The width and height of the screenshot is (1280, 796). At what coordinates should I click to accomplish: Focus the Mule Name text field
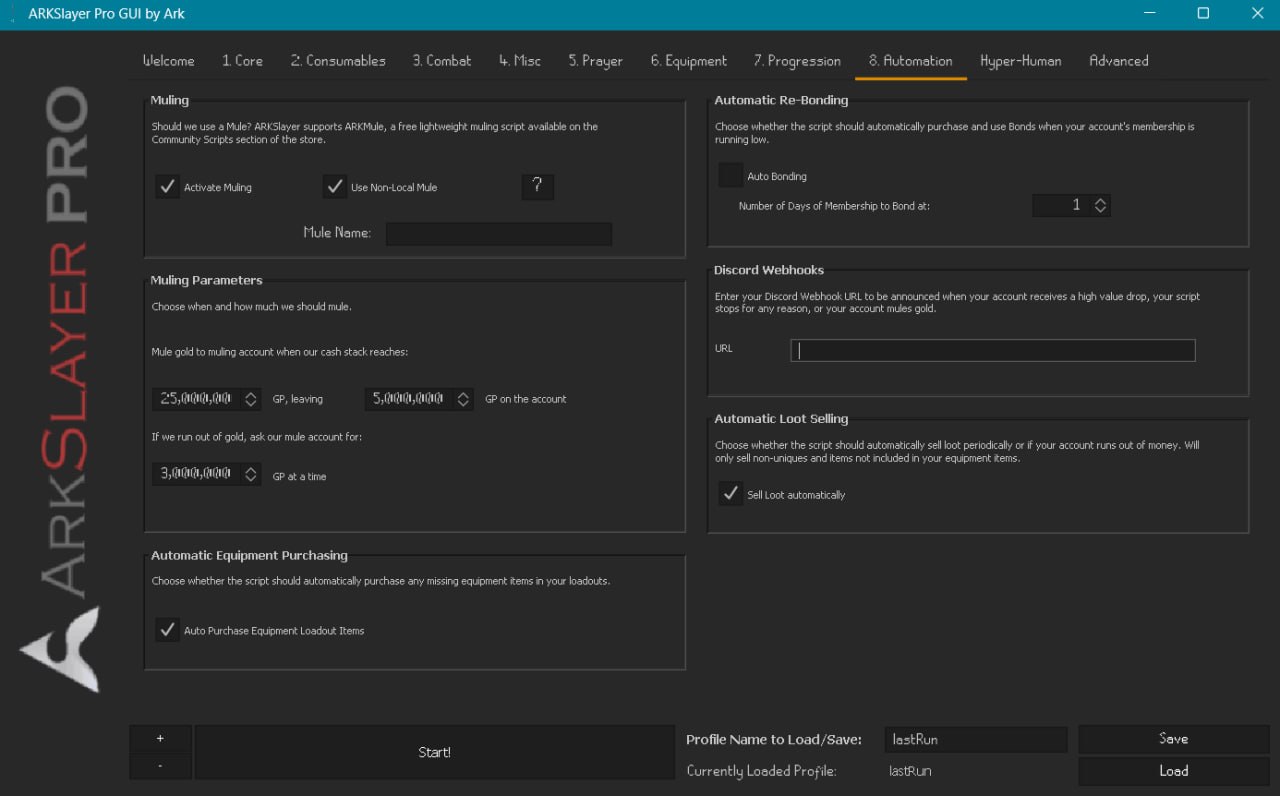(499, 233)
